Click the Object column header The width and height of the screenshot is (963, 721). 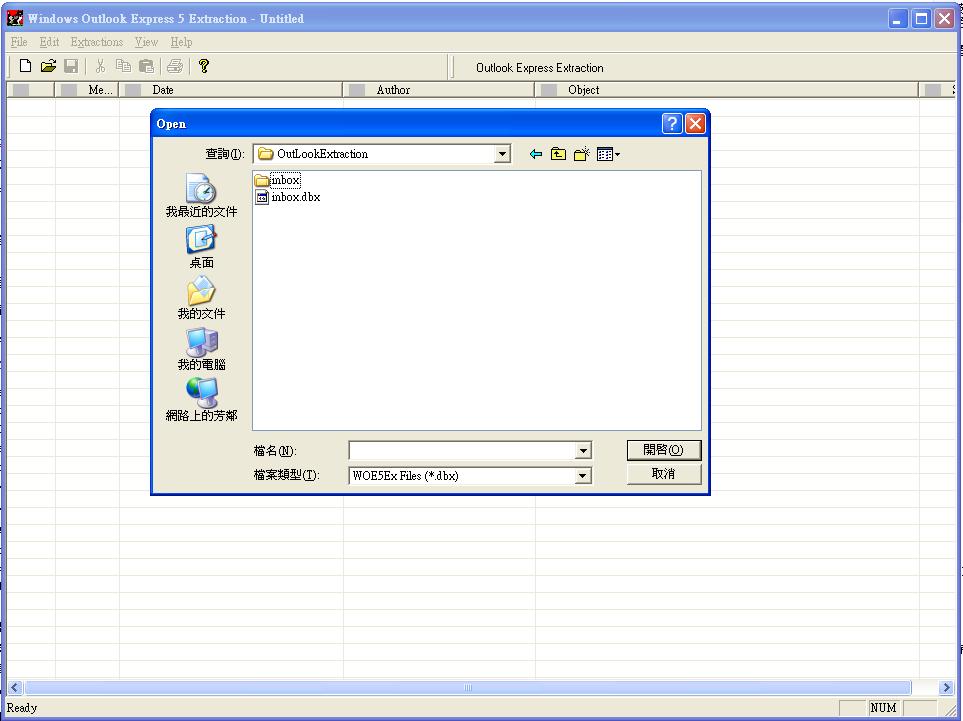coord(727,90)
